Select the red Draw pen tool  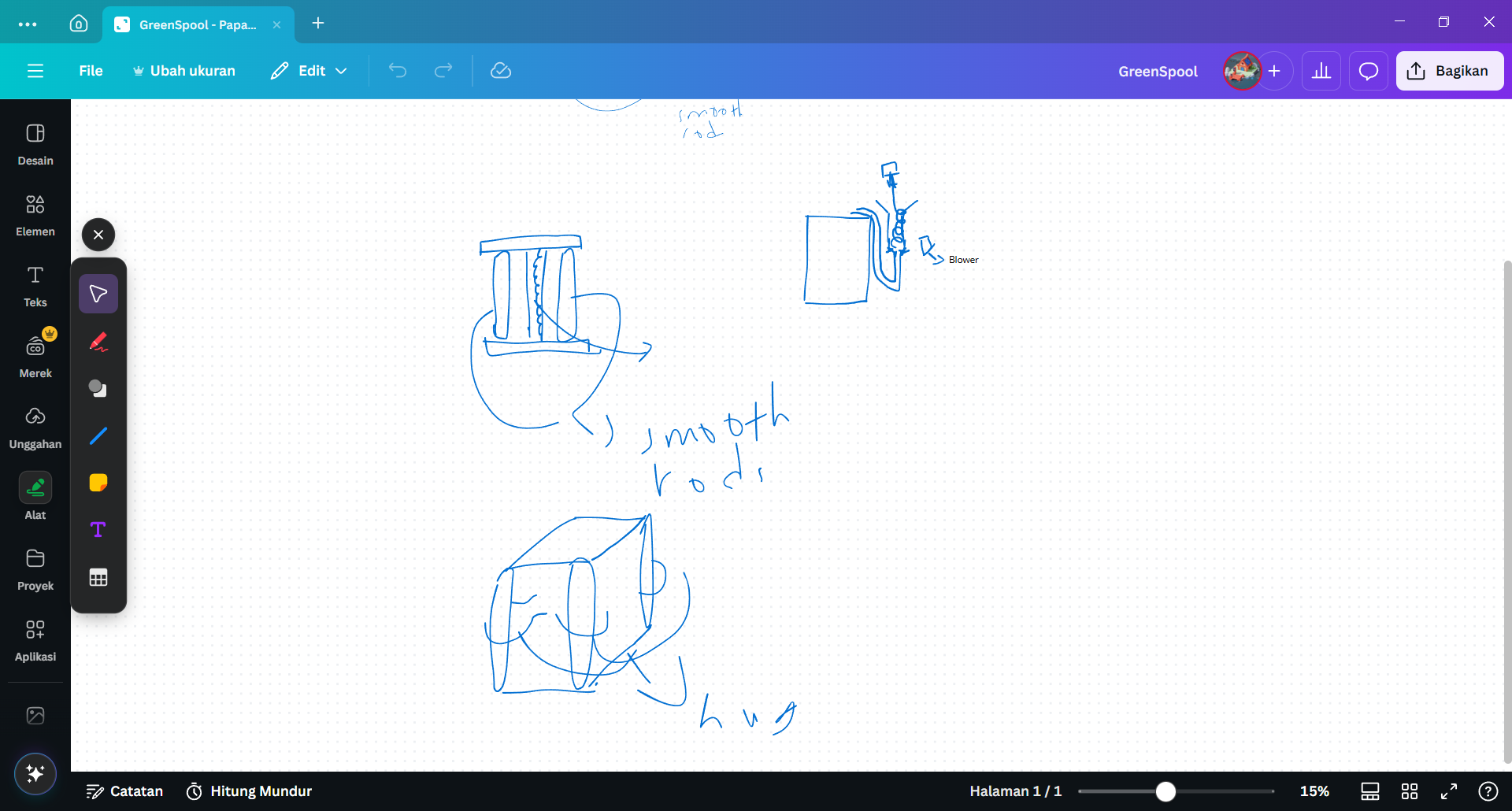[x=98, y=342]
